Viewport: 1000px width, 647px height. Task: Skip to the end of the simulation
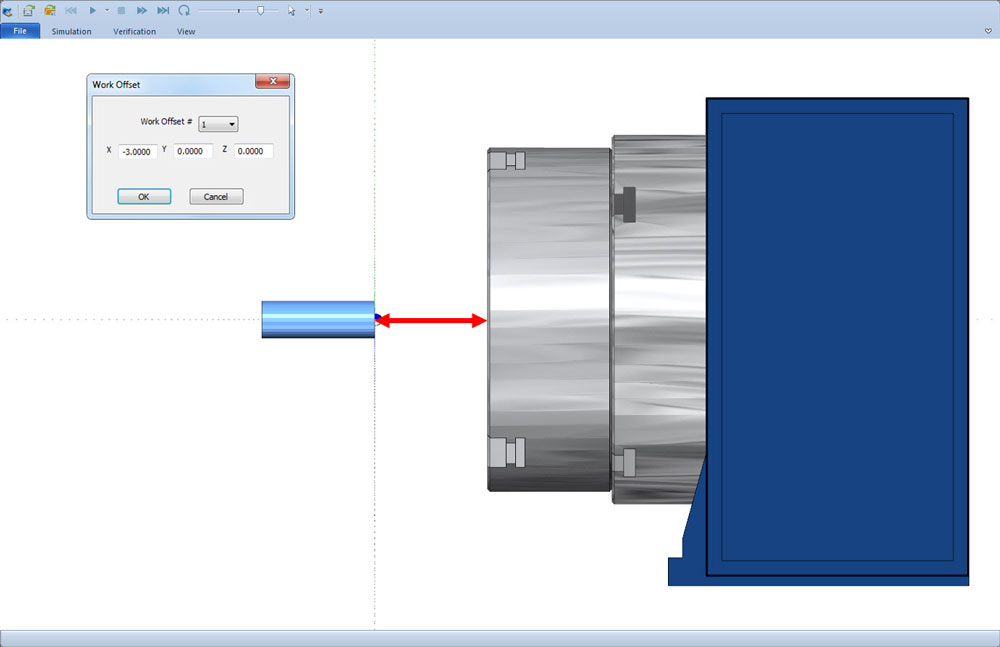click(163, 11)
